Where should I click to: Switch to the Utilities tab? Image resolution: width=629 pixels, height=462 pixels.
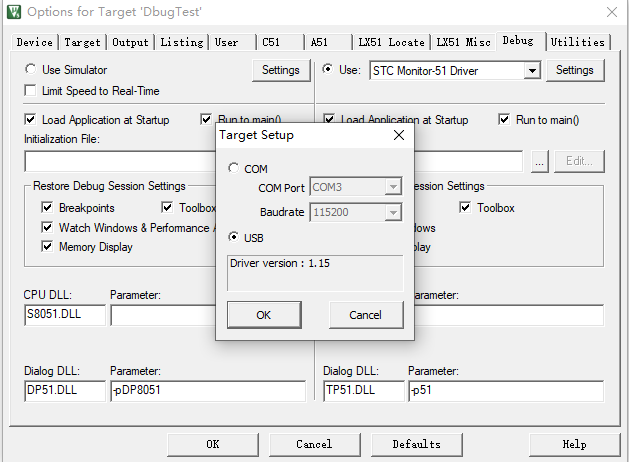(577, 42)
